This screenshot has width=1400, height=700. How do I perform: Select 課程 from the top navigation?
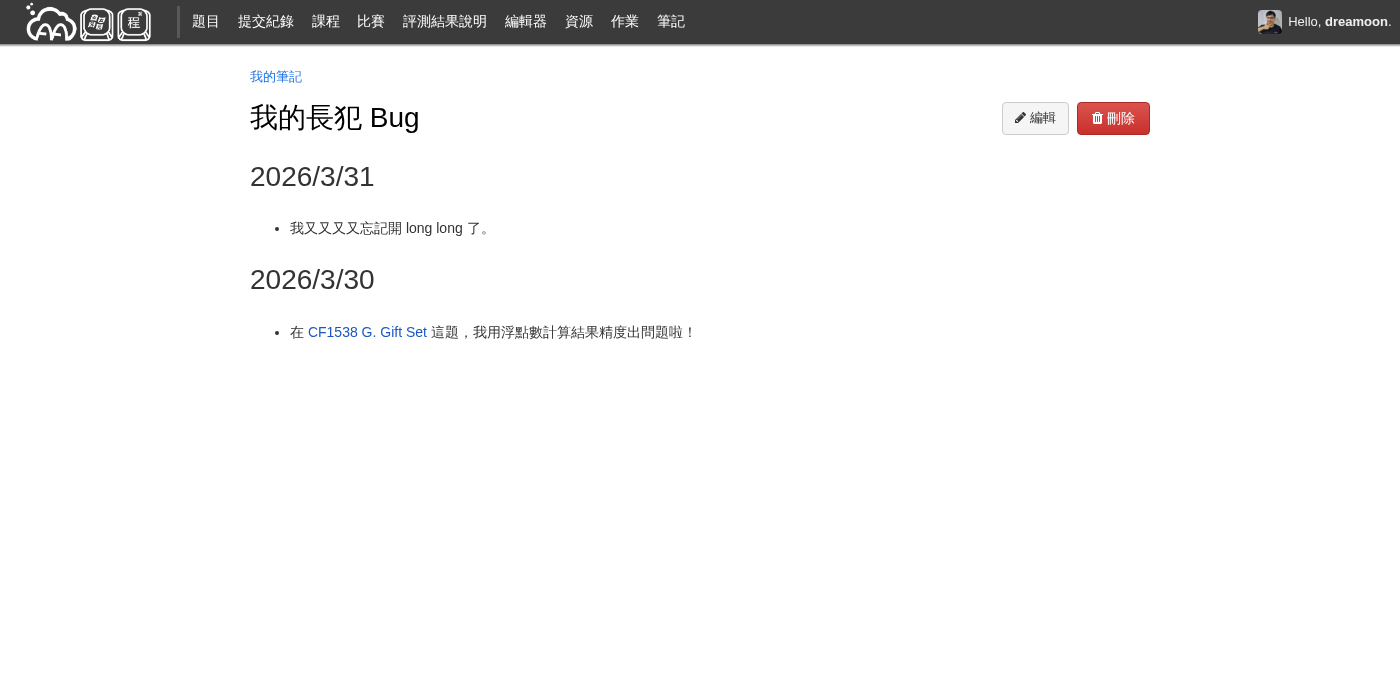326,21
